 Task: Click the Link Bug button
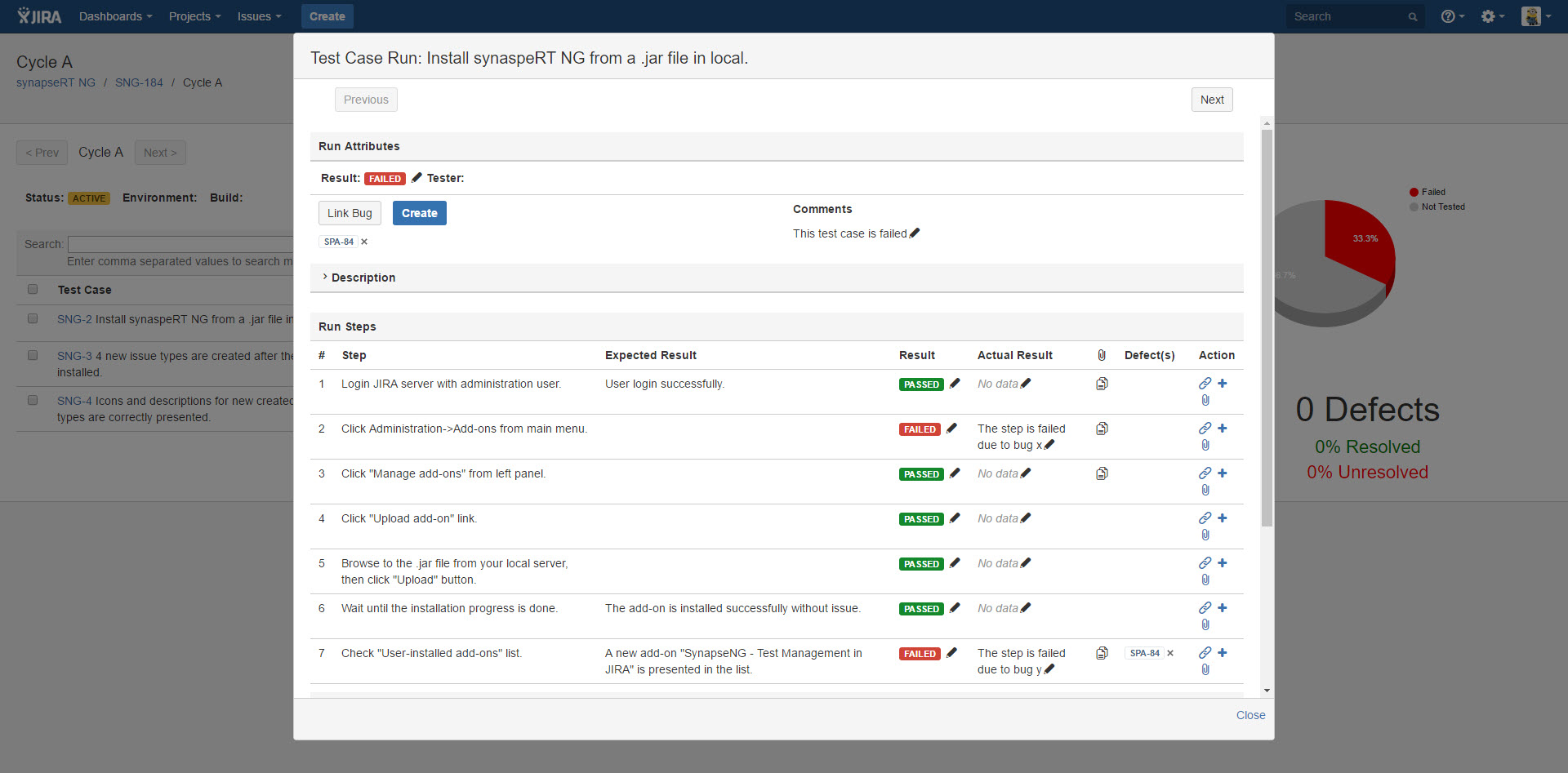350,213
